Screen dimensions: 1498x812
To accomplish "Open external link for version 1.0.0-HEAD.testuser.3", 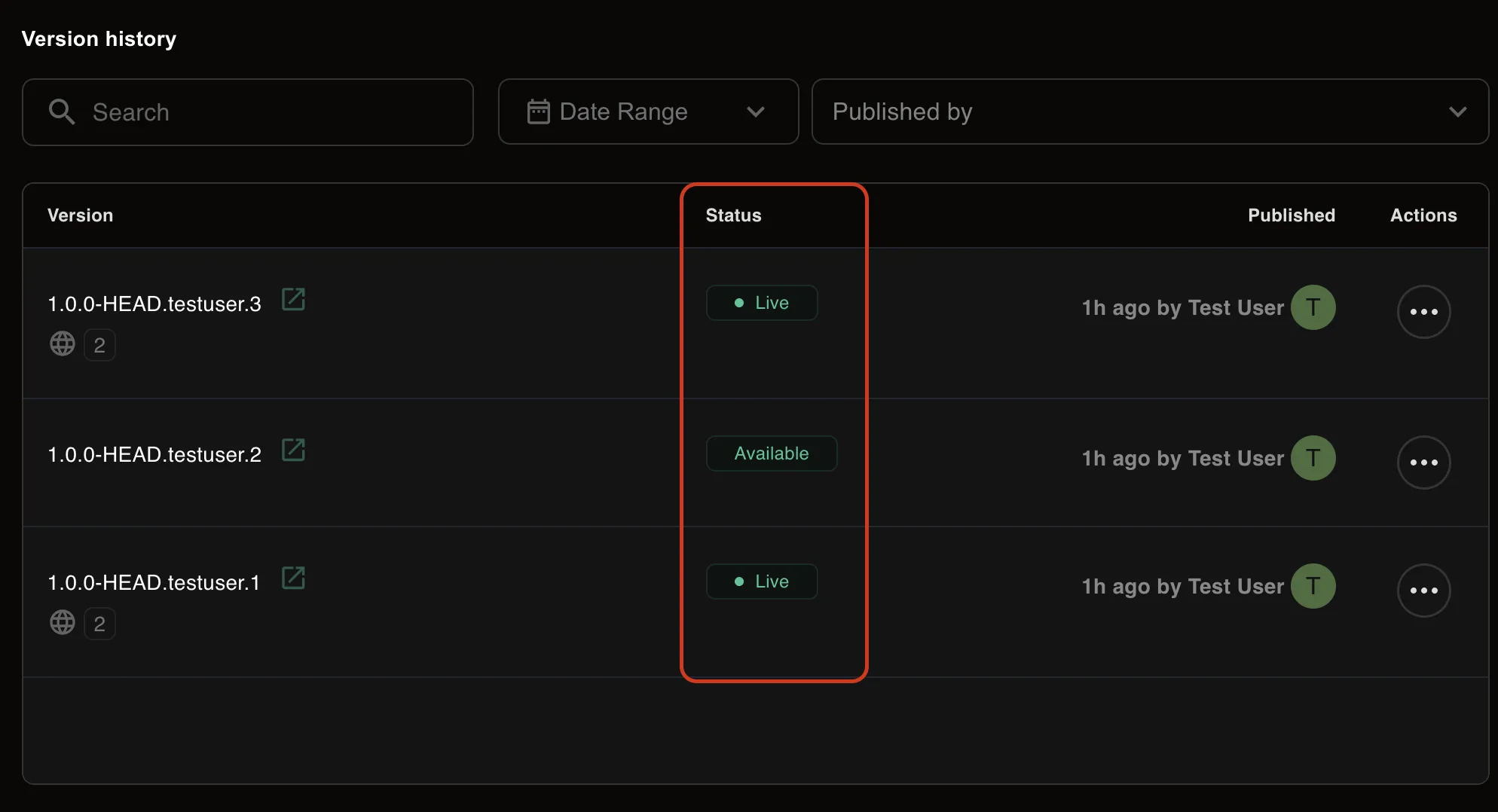I will pyautogui.click(x=293, y=300).
